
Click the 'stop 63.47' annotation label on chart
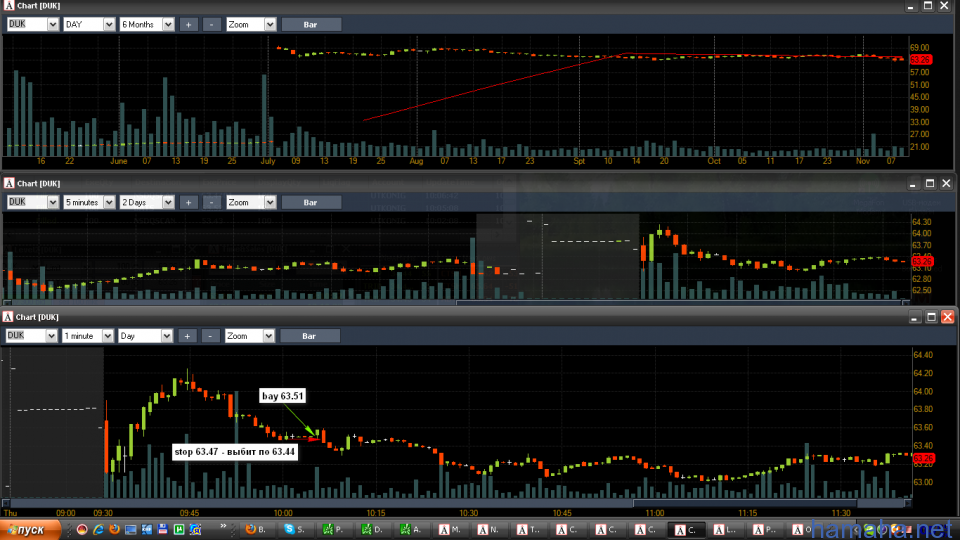click(234, 452)
